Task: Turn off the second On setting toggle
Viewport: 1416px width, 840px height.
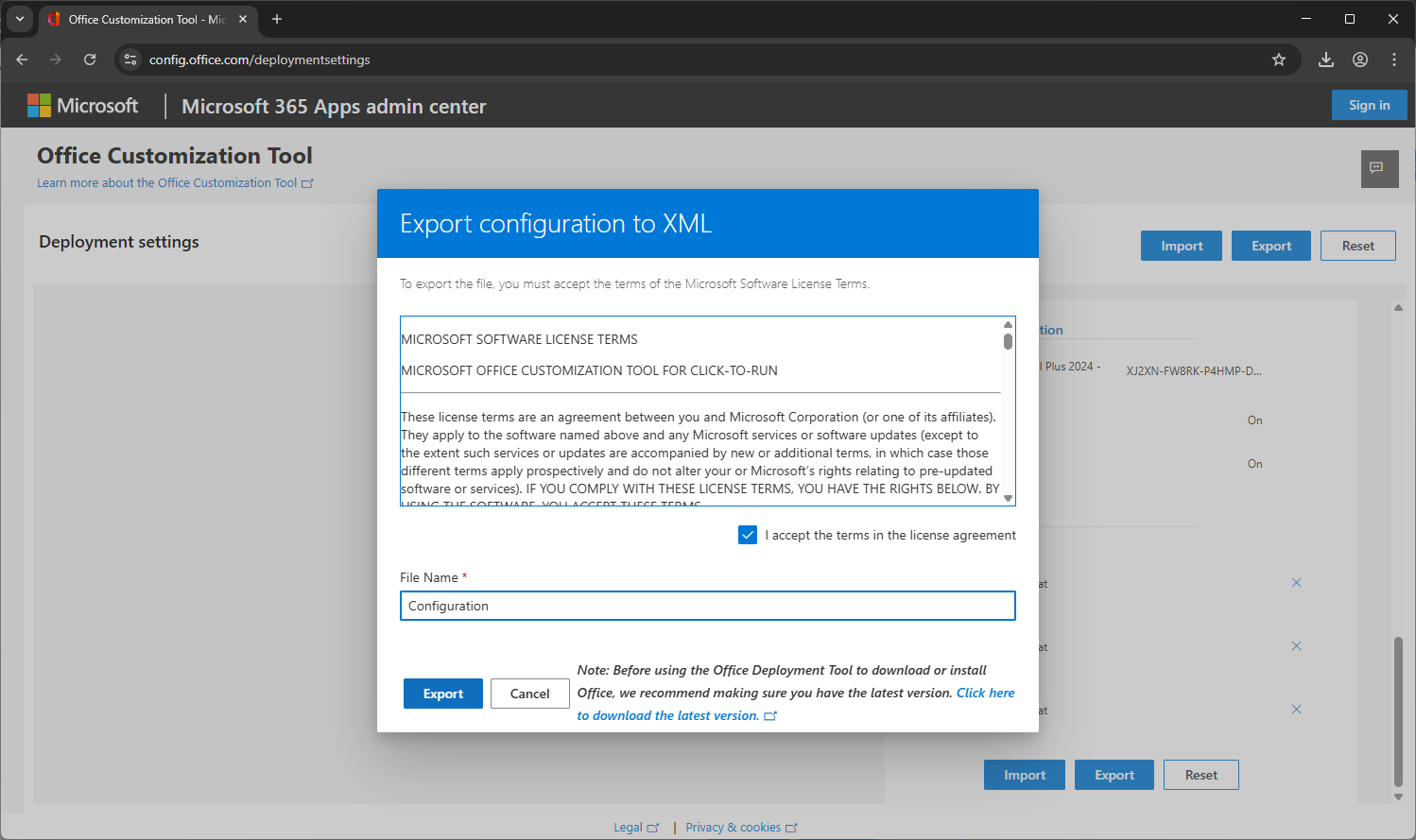Action: (1254, 463)
